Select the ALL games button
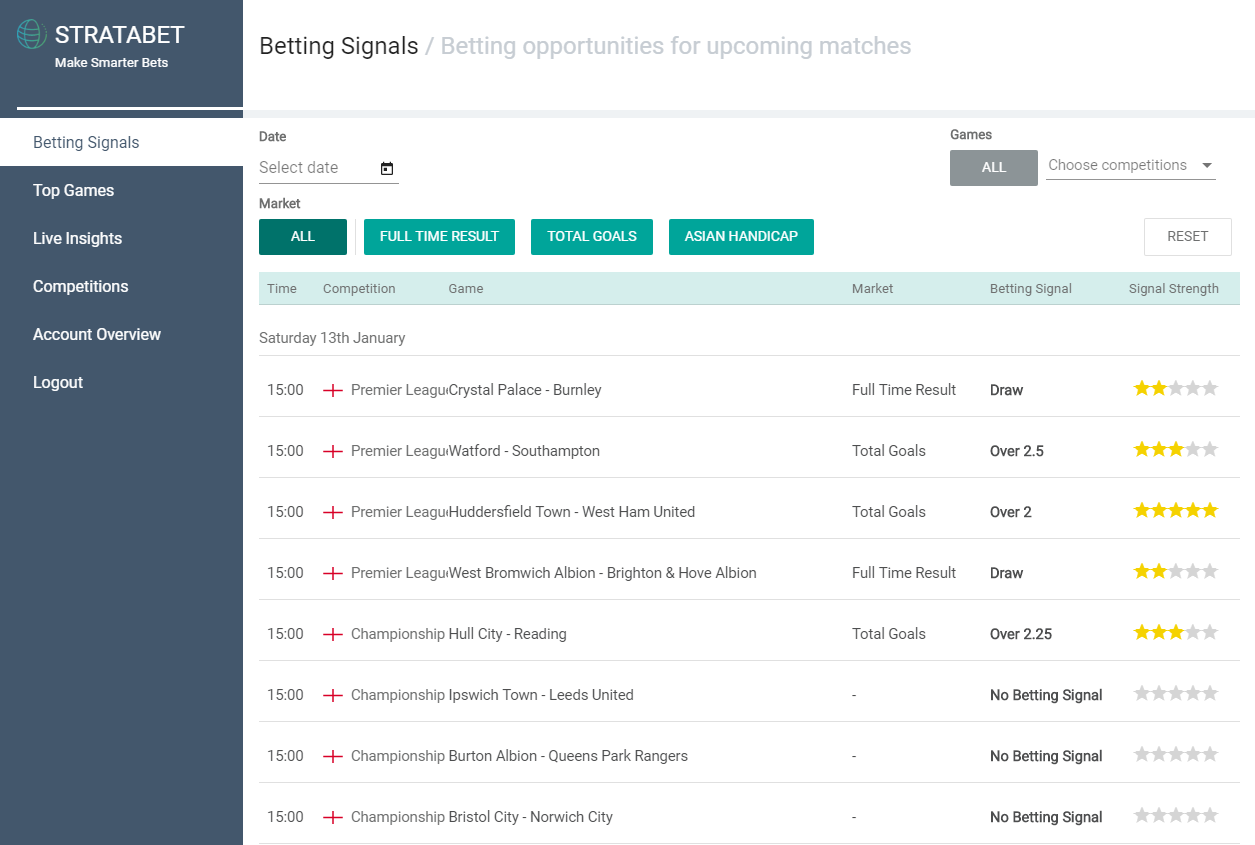1255x845 pixels. (994, 168)
